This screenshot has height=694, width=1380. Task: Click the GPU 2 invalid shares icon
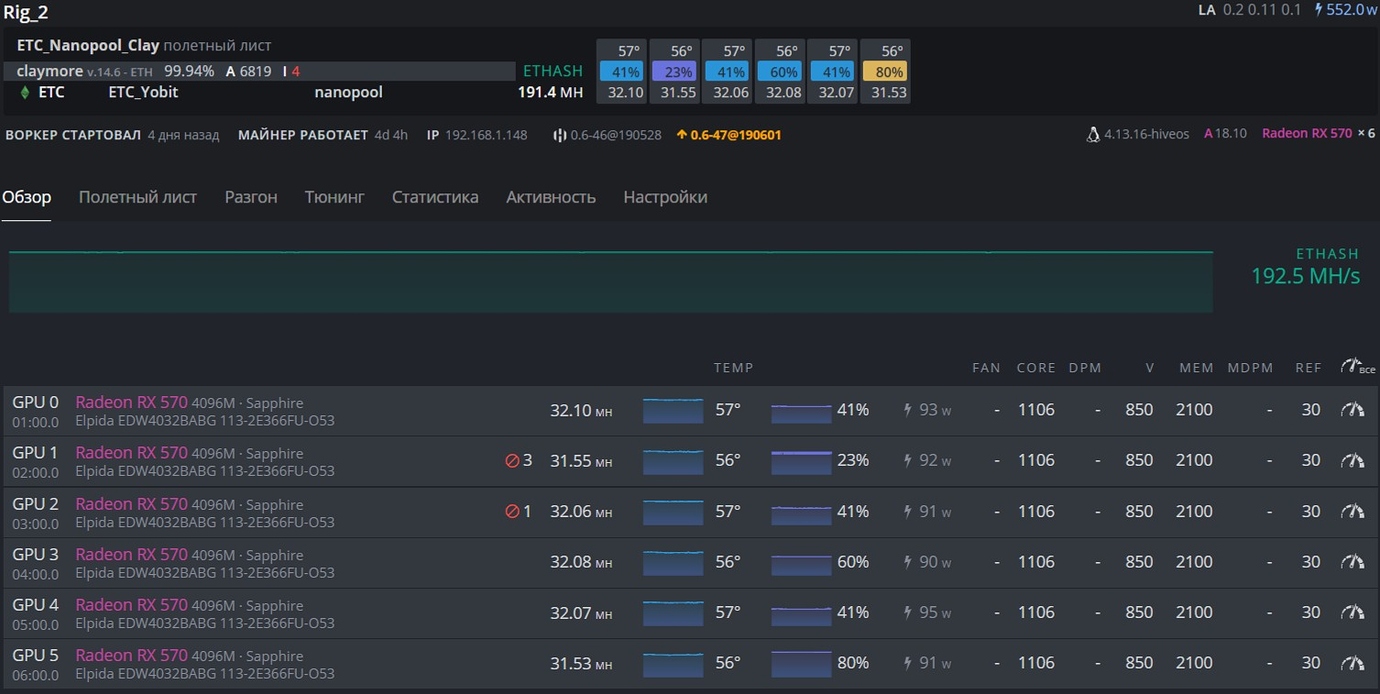(x=513, y=512)
